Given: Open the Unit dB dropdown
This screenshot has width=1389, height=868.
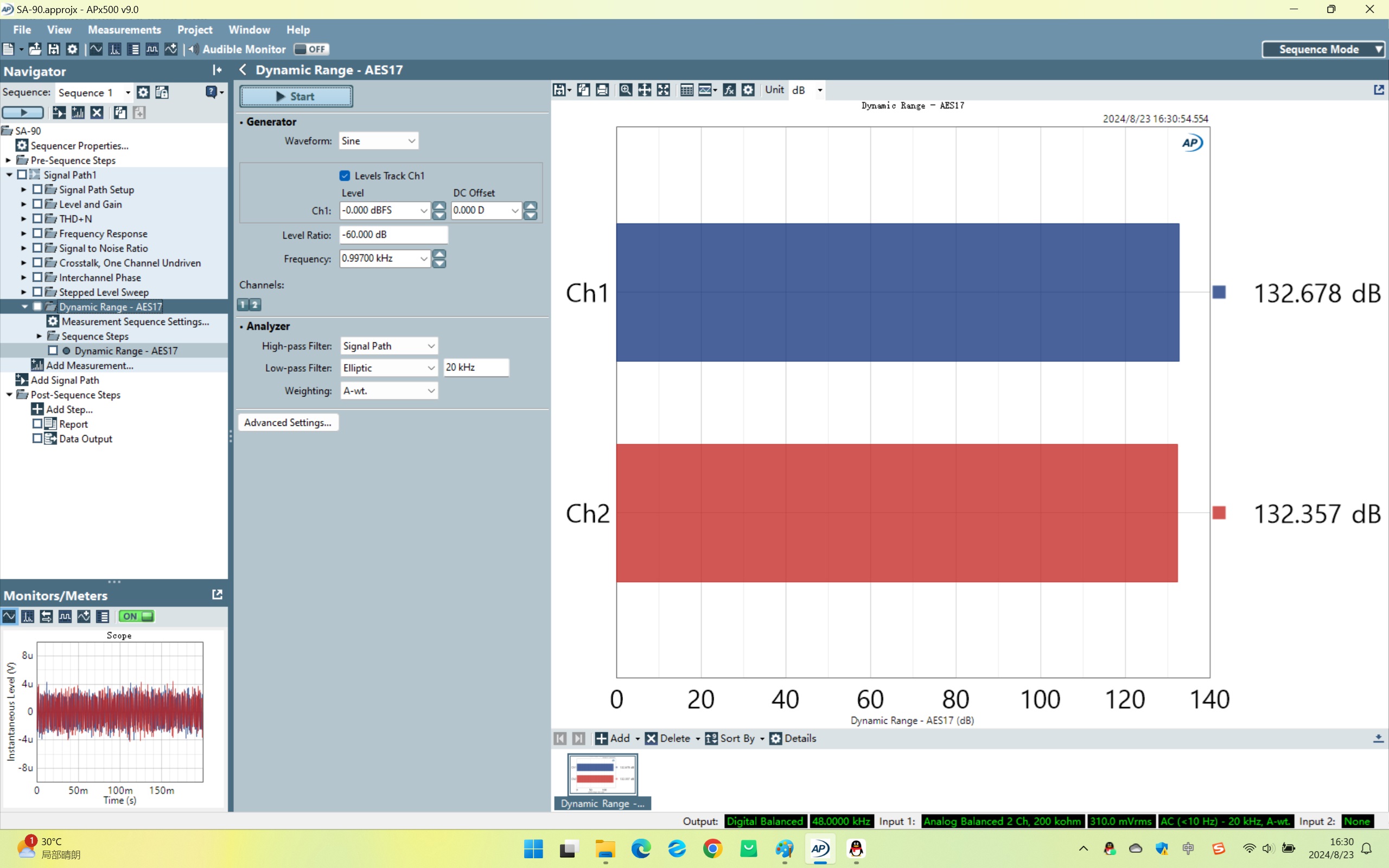Looking at the screenshot, I should coord(820,90).
